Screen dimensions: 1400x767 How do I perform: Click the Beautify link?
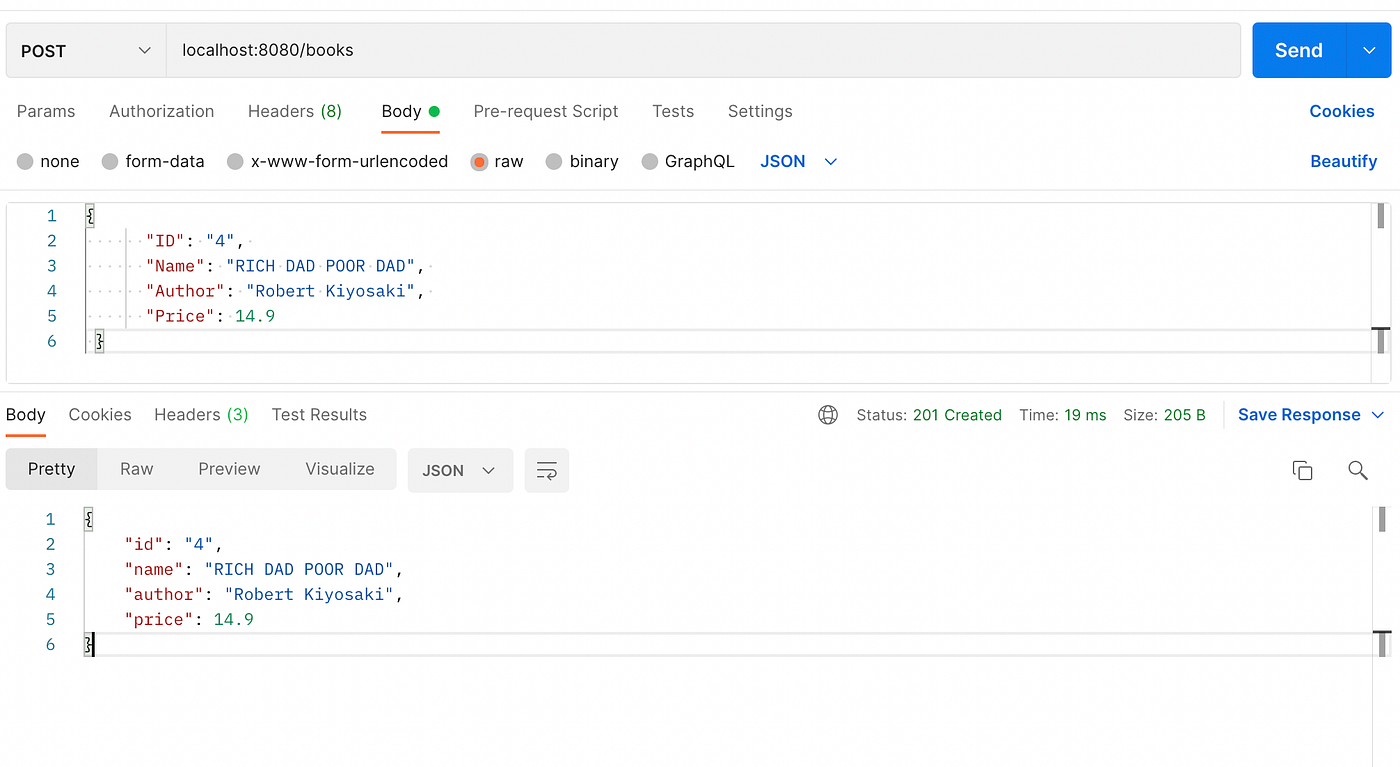(x=1344, y=162)
